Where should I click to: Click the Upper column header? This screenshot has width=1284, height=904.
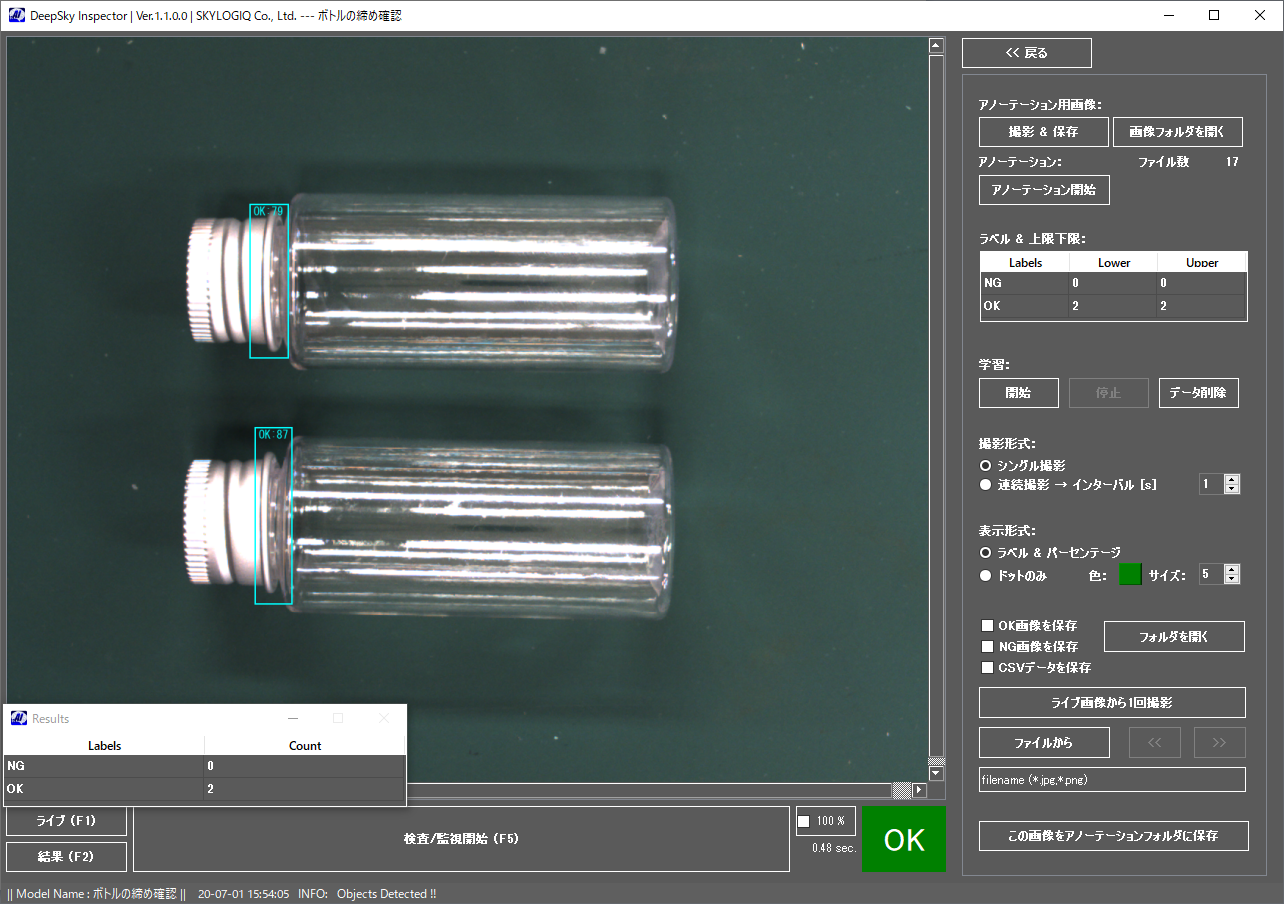(1201, 263)
